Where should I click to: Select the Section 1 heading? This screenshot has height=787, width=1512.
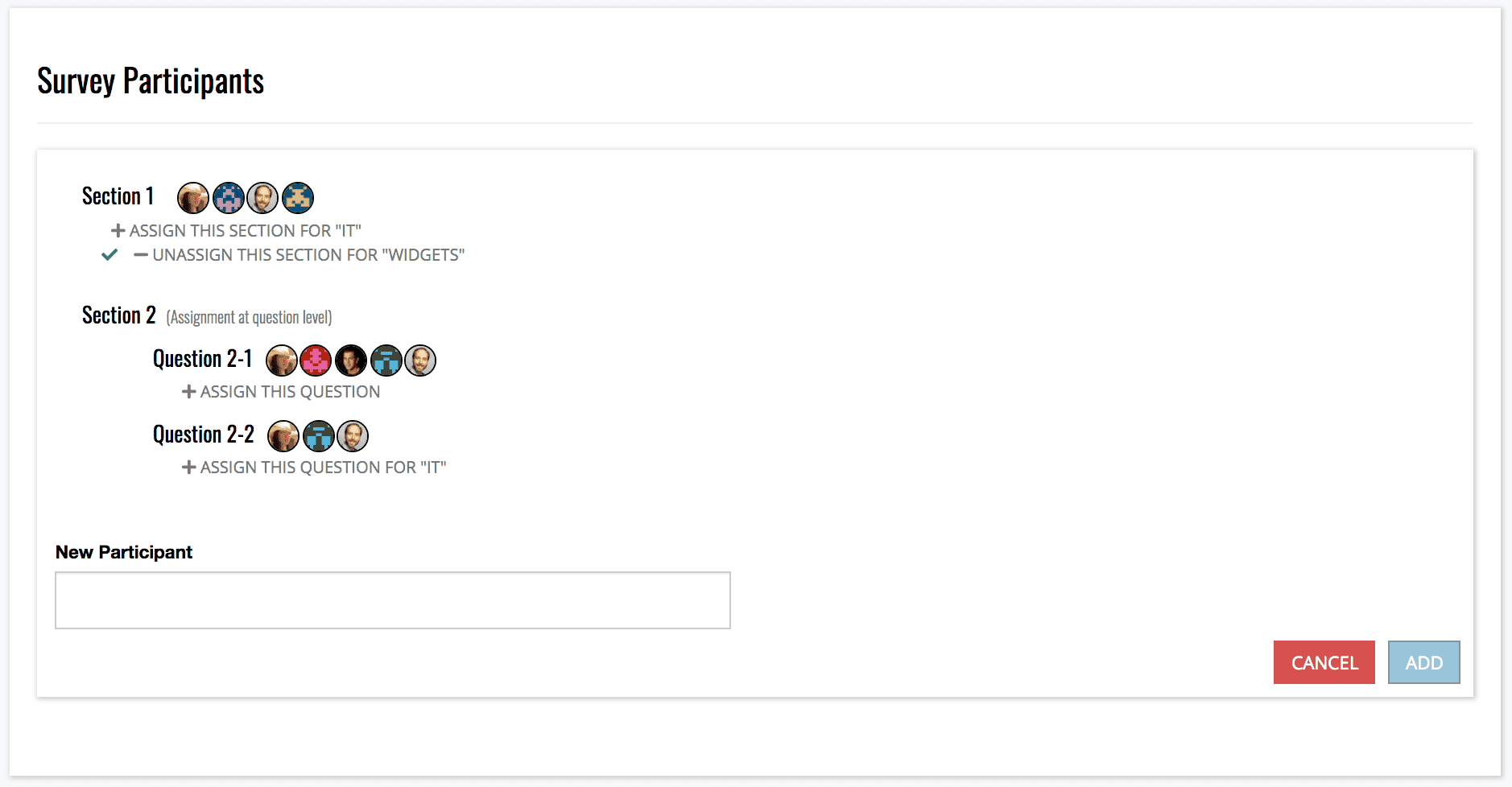click(x=118, y=196)
